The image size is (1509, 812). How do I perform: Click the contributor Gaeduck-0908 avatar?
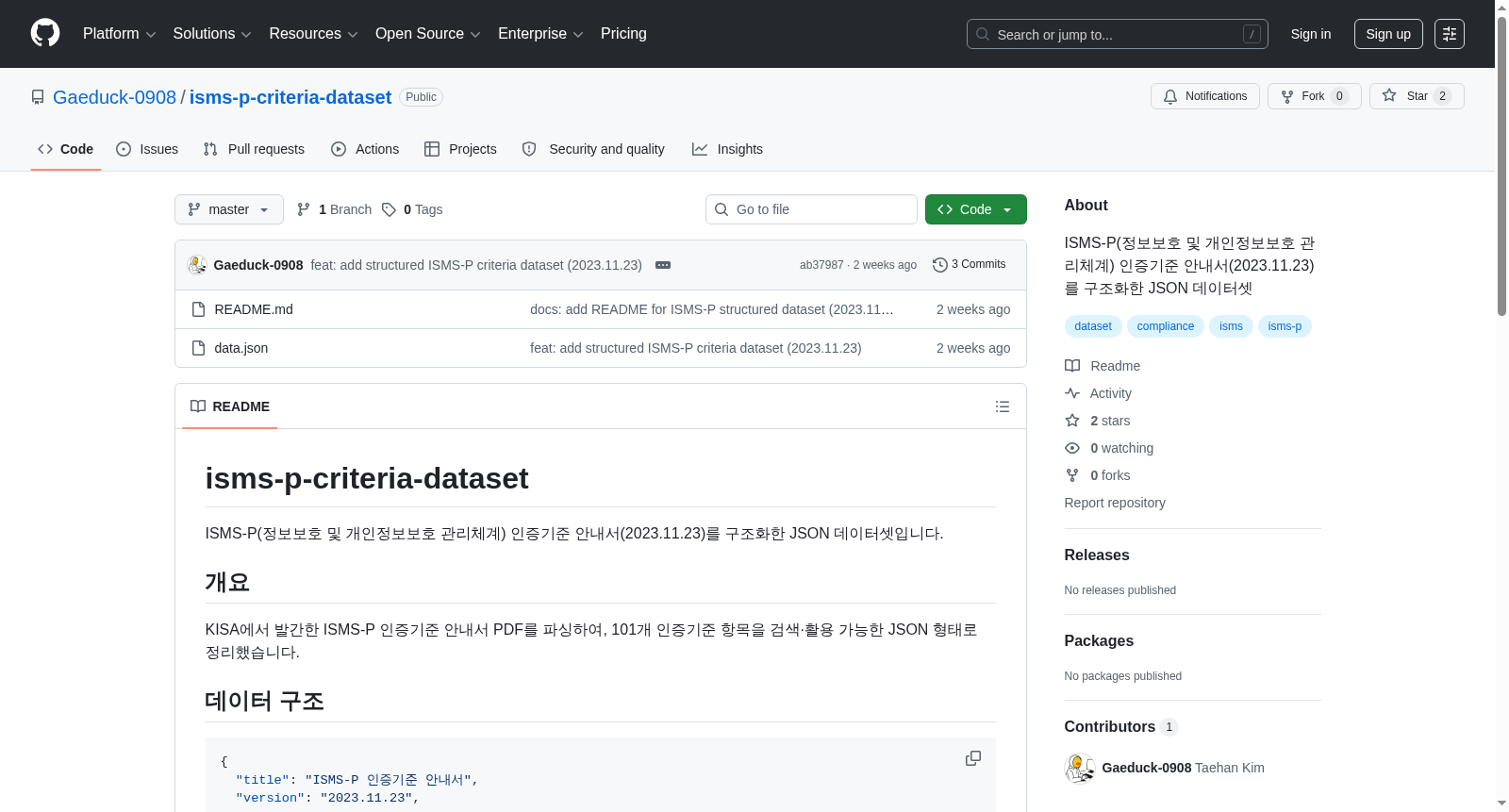click(x=1080, y=768)
